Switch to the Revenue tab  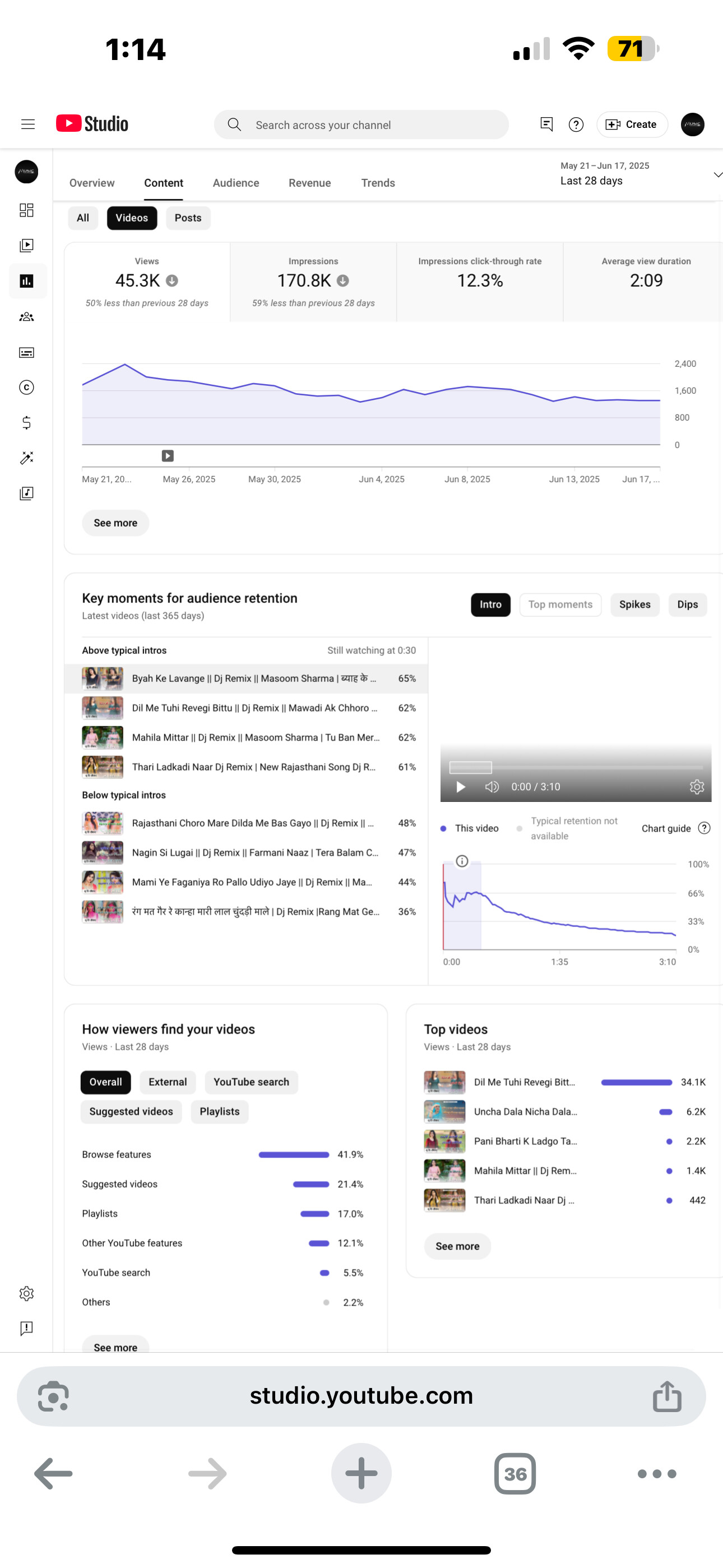[310, 183]
